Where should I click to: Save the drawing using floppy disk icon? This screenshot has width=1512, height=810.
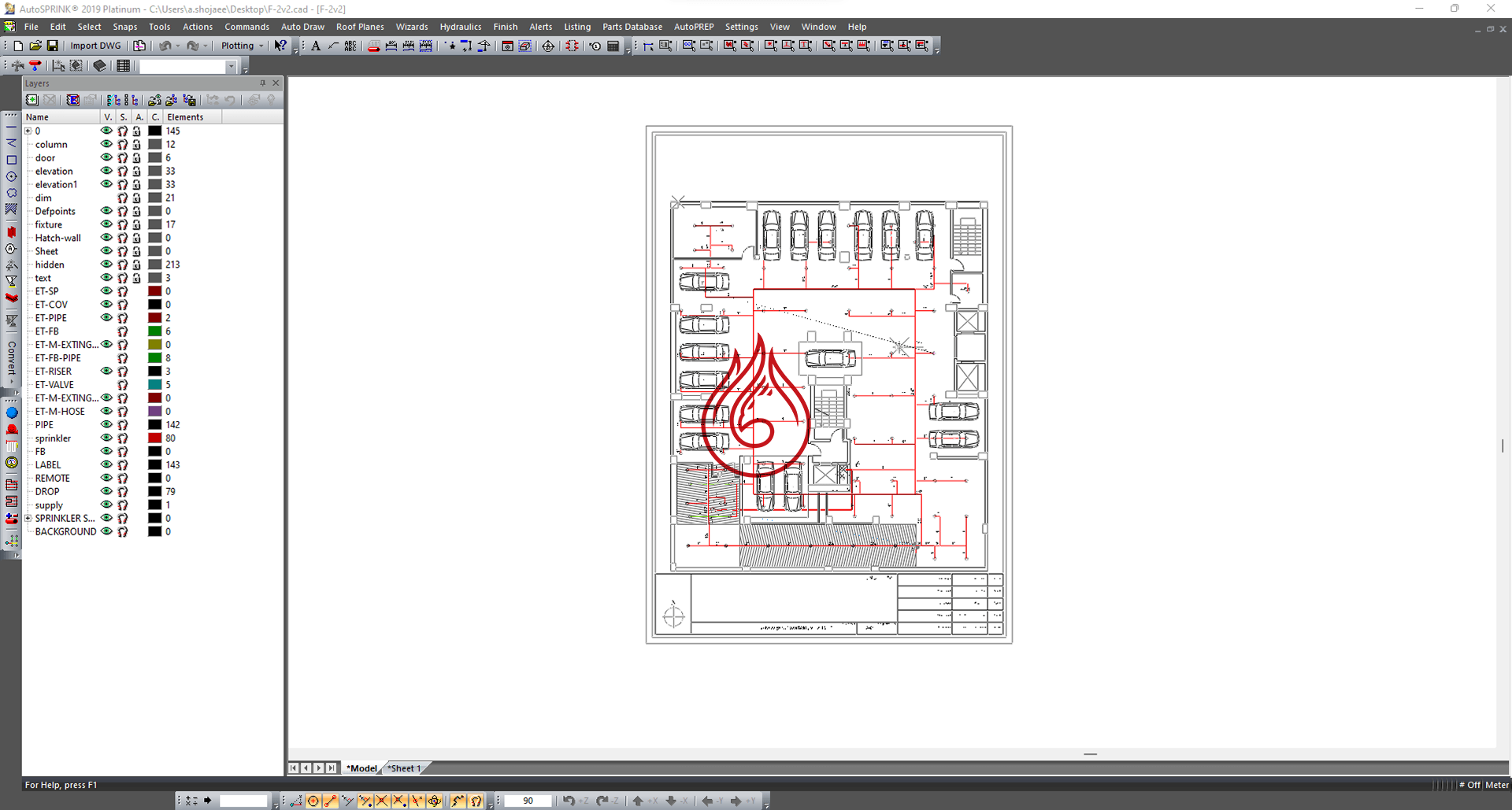coord(53,46)
